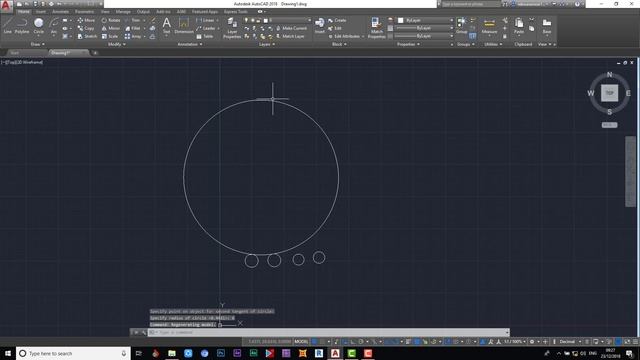Switch to the Drawing1 file tab
The width and height of the screenshot is (640, 360).
67,53
